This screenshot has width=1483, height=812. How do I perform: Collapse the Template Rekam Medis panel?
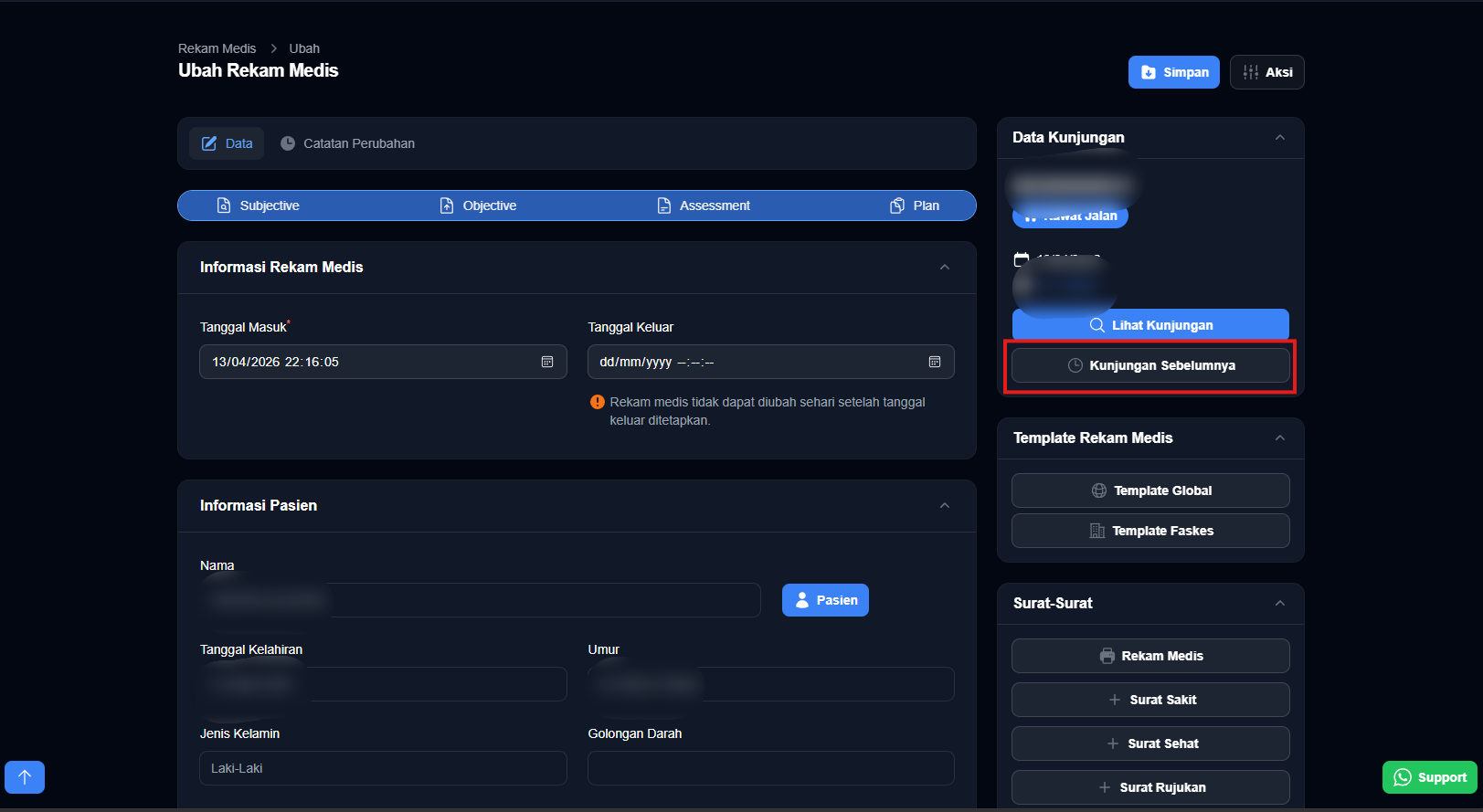pos(1280,438)
